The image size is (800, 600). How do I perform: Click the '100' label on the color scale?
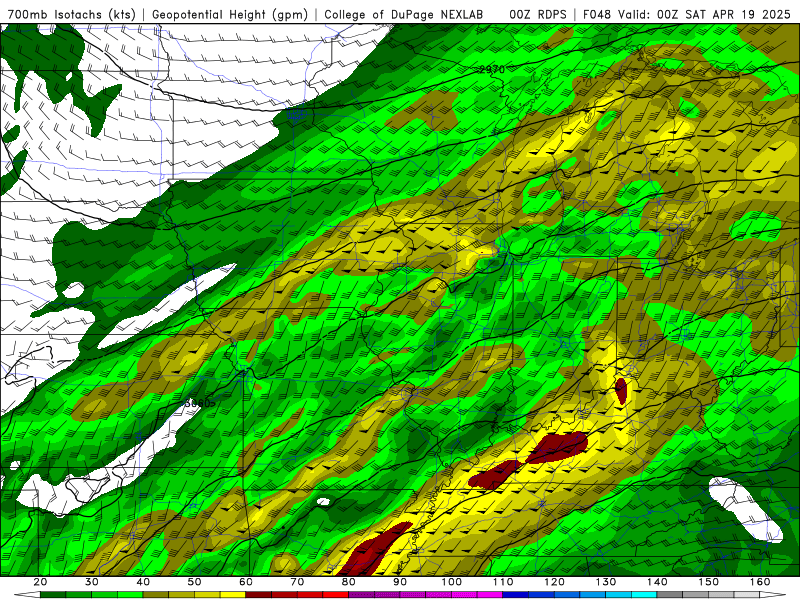[x=452, y=582]
